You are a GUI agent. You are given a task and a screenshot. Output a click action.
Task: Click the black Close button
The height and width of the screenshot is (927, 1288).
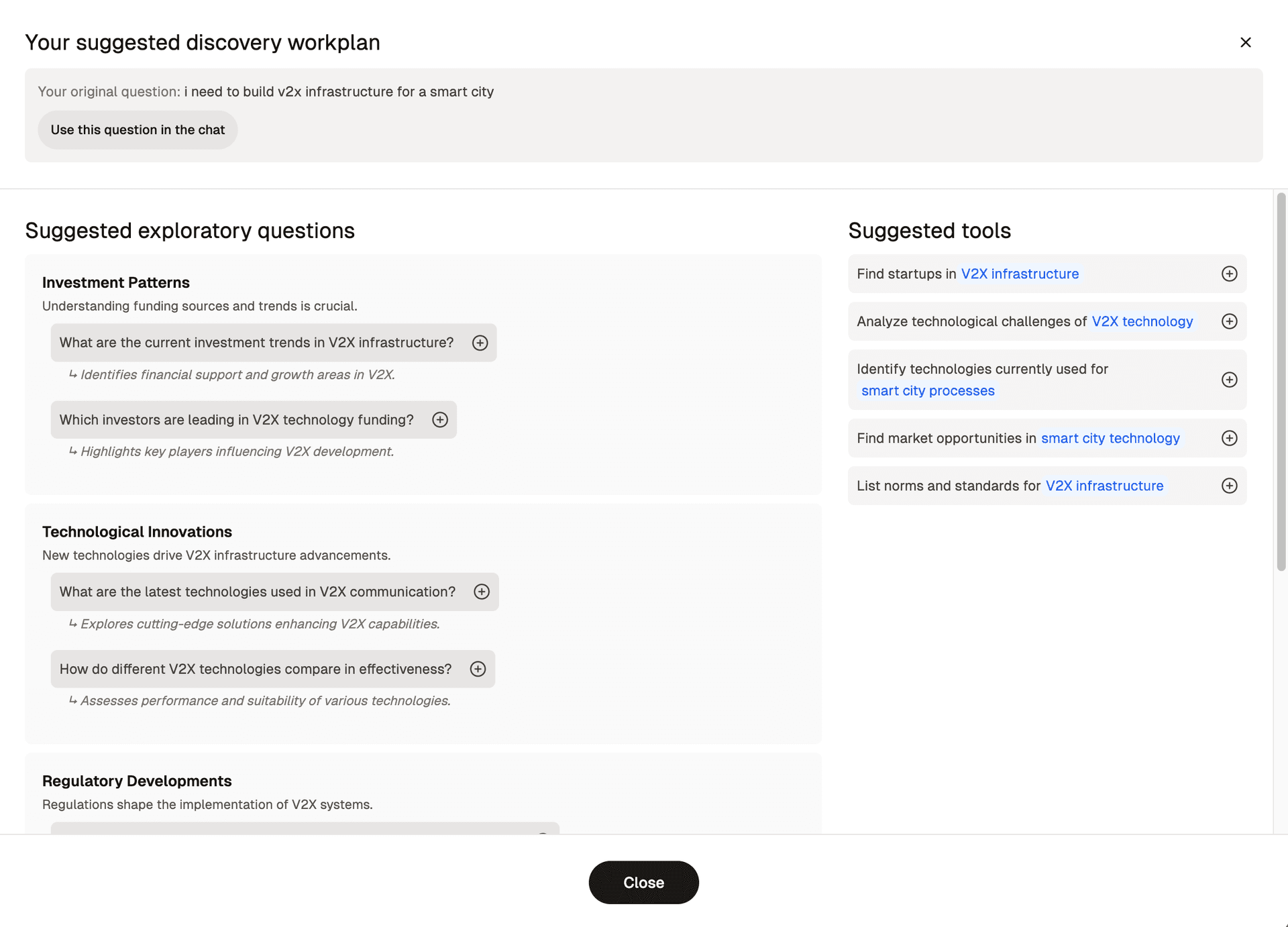click(x=643, y=882)
